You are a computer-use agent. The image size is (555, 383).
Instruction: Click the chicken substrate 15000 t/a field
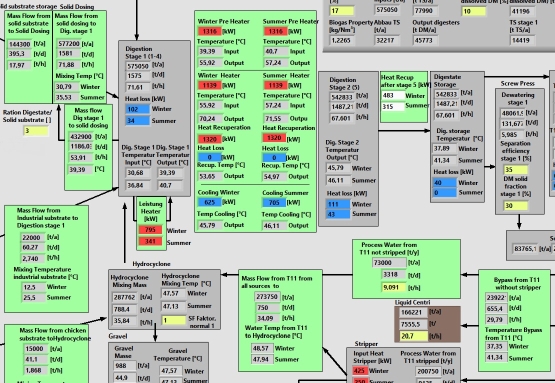(x=35, y=349)
